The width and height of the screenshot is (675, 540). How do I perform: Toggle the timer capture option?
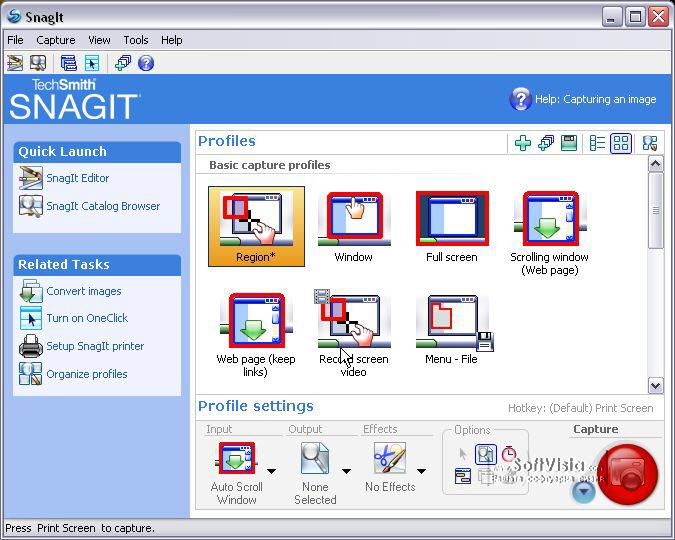coord(509,453)
